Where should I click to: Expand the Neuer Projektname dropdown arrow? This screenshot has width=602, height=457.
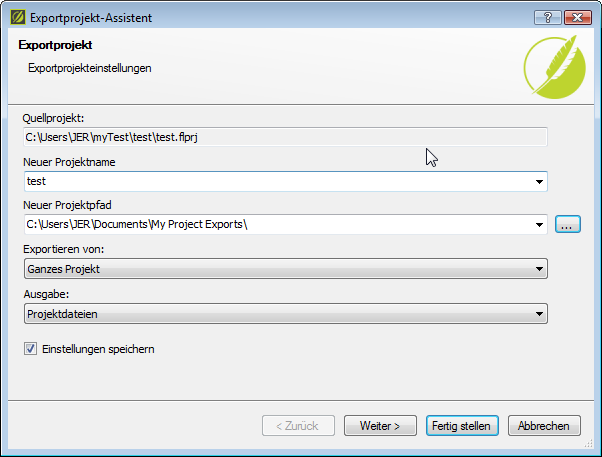click(540, 182)
